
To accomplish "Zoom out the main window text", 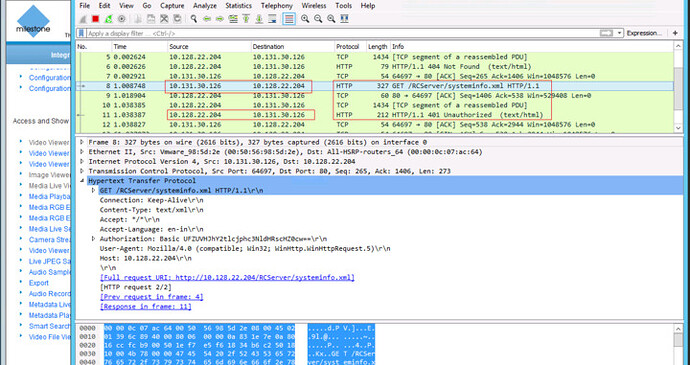I will pyautogui.click(x=318, y=19).
